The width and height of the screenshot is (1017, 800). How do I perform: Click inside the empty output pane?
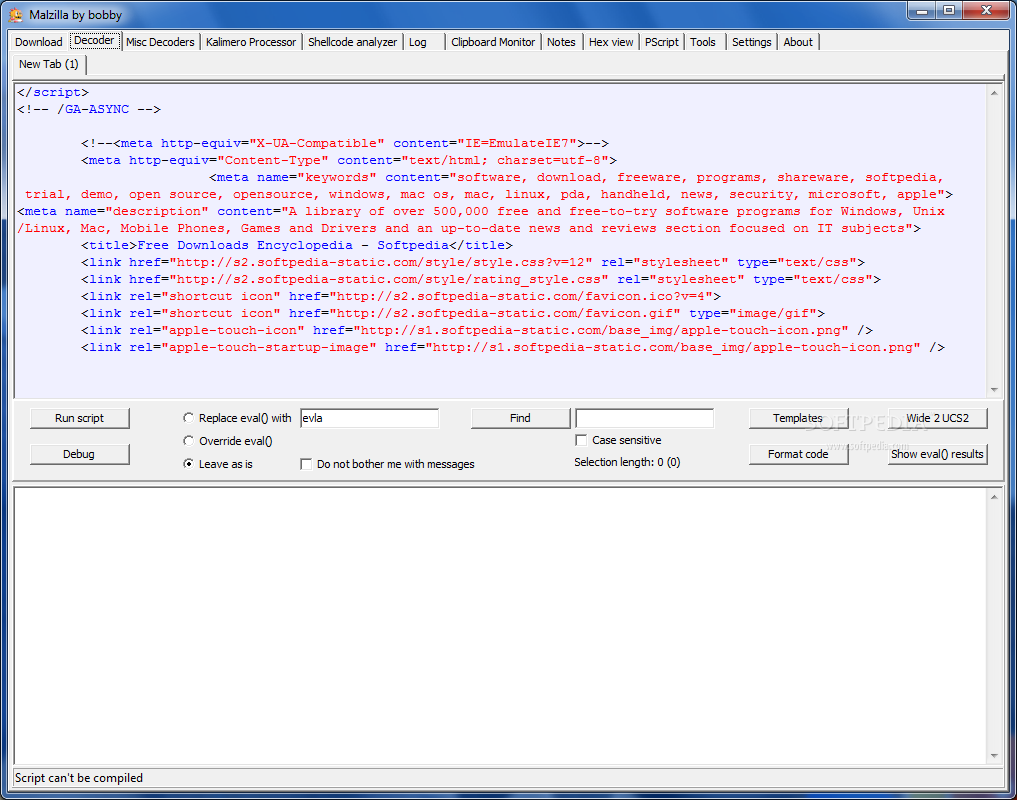tap(499, 625)
